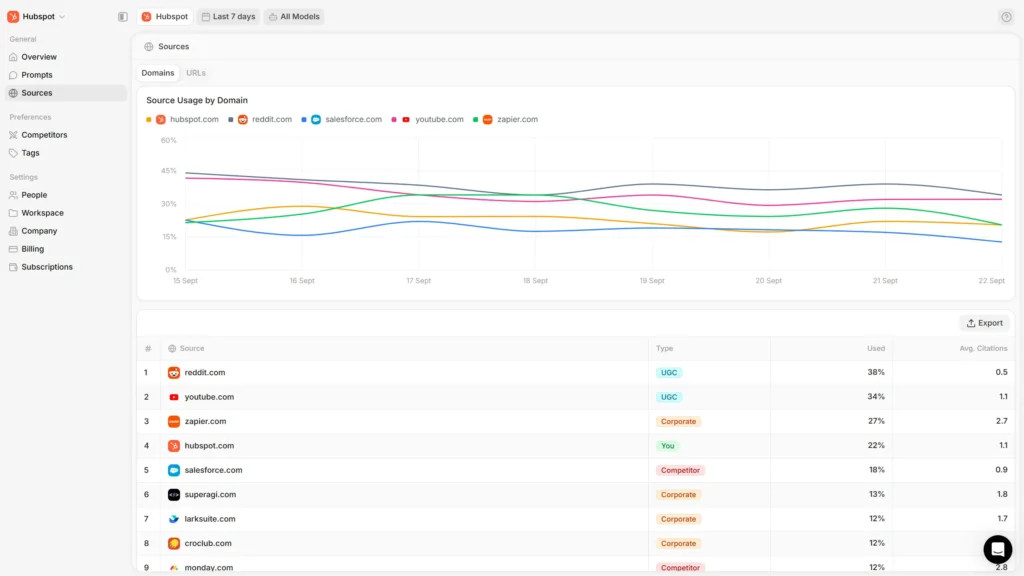Click the People icon in sidebar

pyautogui.click(x=13, y=195)
